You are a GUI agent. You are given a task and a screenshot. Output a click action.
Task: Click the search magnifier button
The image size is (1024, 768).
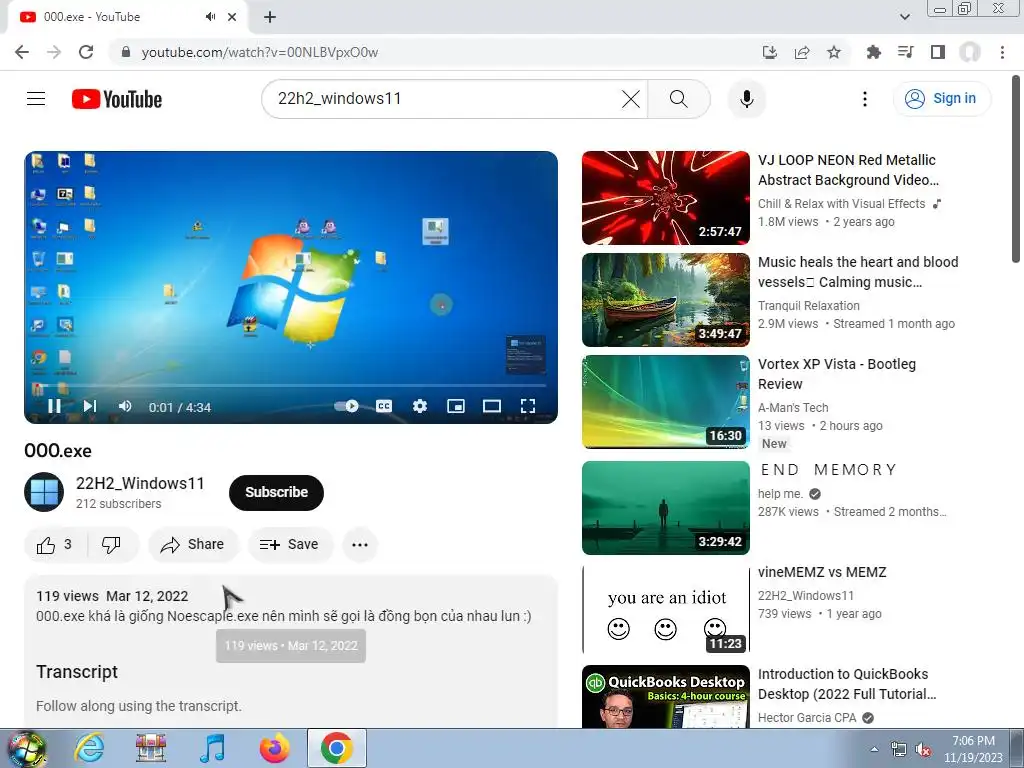tap(679, 99)
